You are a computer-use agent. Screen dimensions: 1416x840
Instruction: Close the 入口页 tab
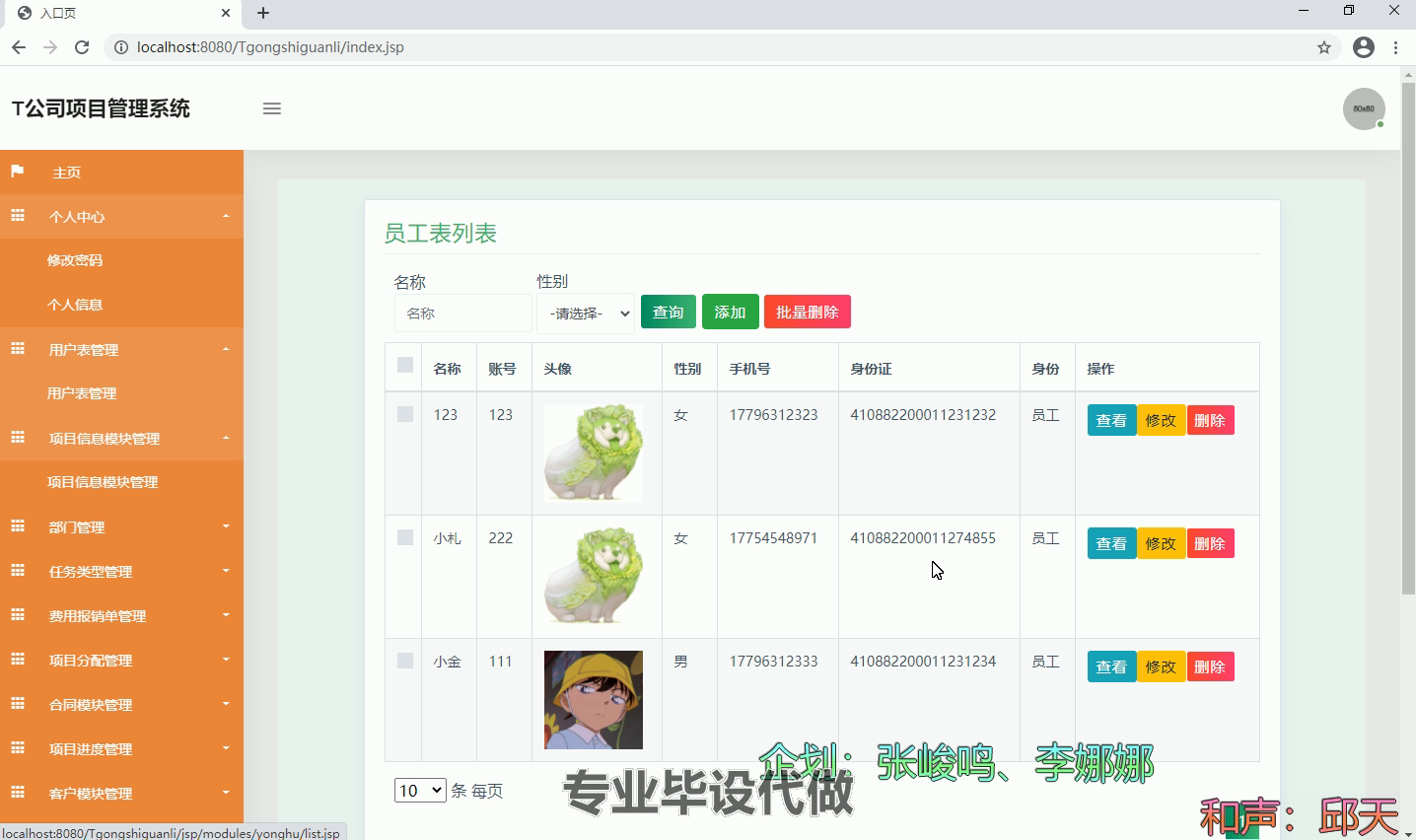click(226, 13)
